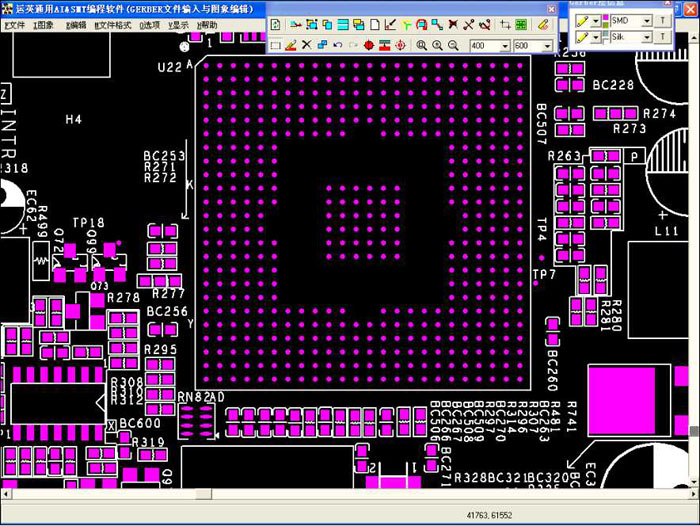Expand the Silk layer dropdown
This screenshot has height=526, width=700.
tap(646, 37)
